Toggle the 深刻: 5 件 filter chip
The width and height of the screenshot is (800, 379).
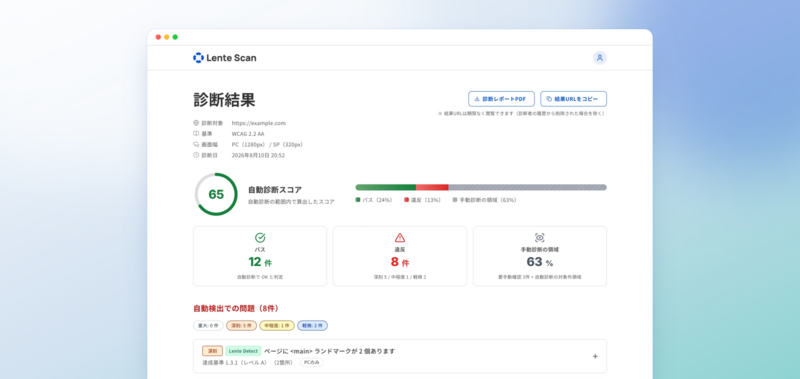tap(241, 325)
